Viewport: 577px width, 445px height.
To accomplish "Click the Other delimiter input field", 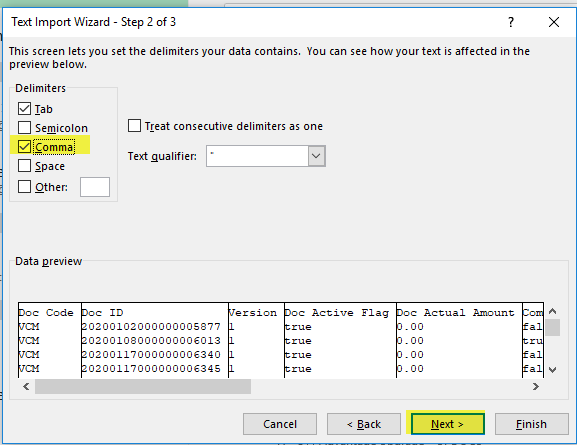I will coord(95,187).
